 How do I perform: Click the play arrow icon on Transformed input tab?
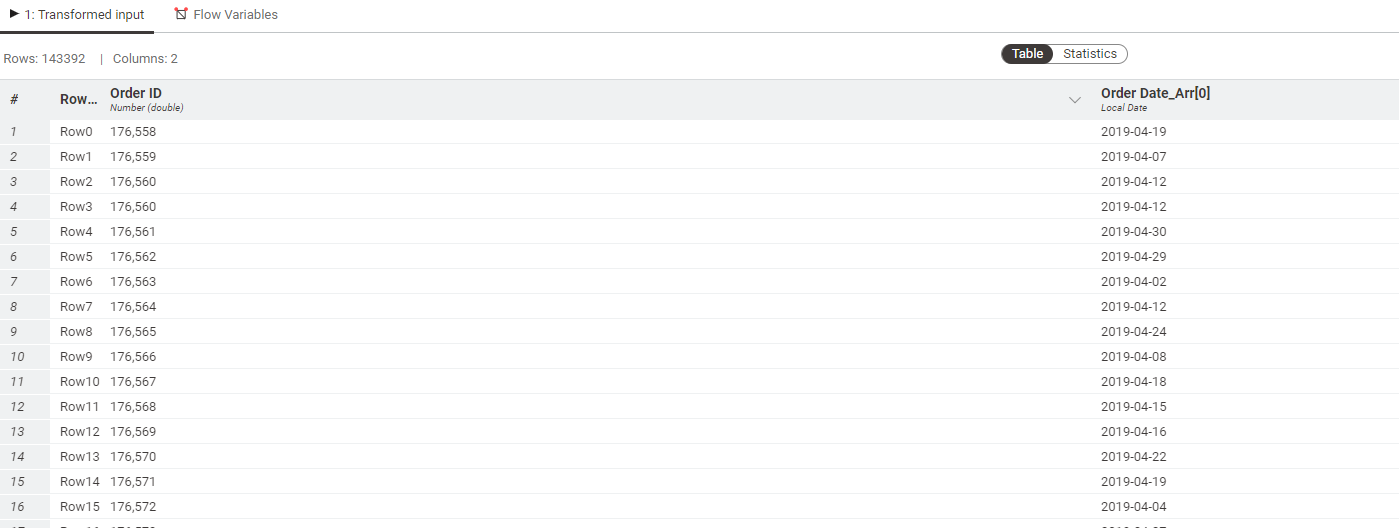point(15,14)
